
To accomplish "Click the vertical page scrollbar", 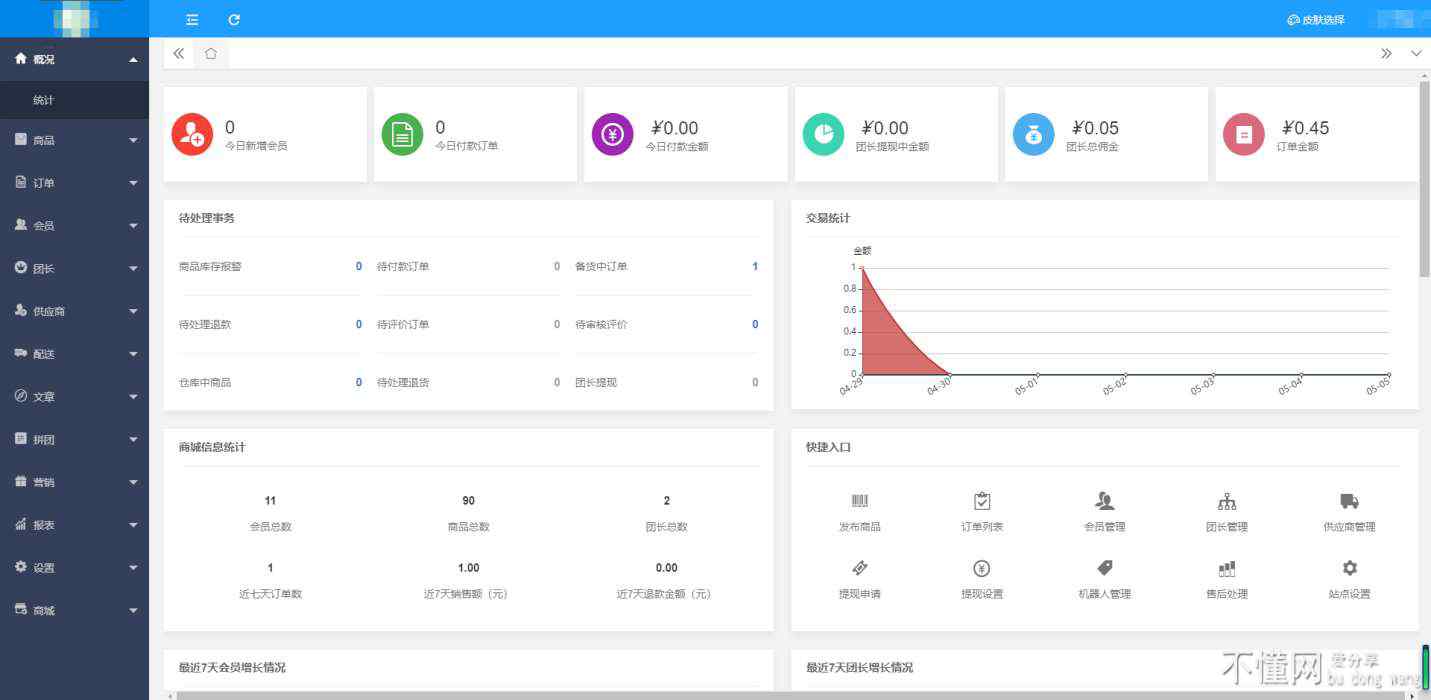I will tap(1424, 180).
